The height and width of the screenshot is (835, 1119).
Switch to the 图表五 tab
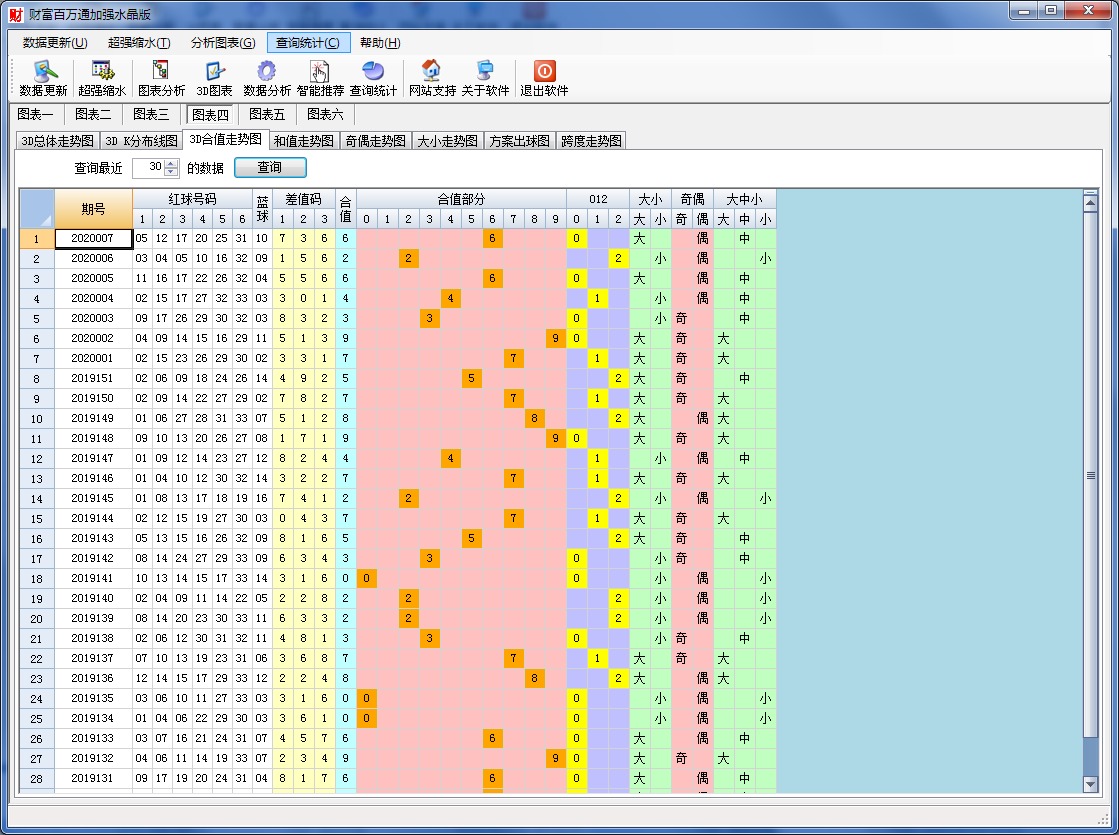tap(267, 114)
